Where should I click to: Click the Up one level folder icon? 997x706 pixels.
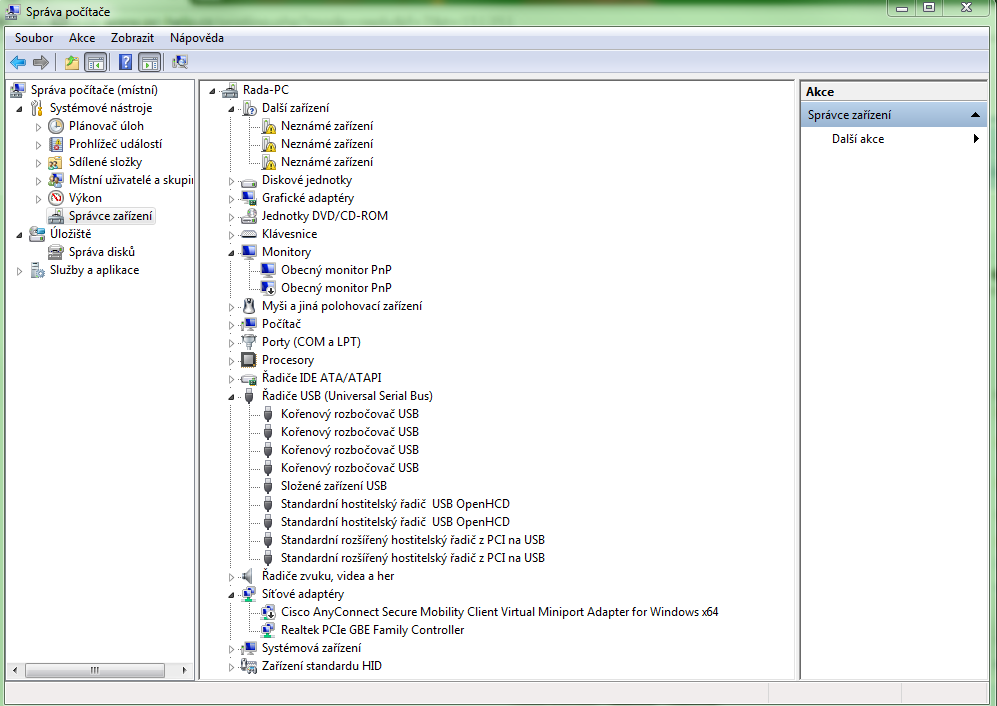[71, 62]
